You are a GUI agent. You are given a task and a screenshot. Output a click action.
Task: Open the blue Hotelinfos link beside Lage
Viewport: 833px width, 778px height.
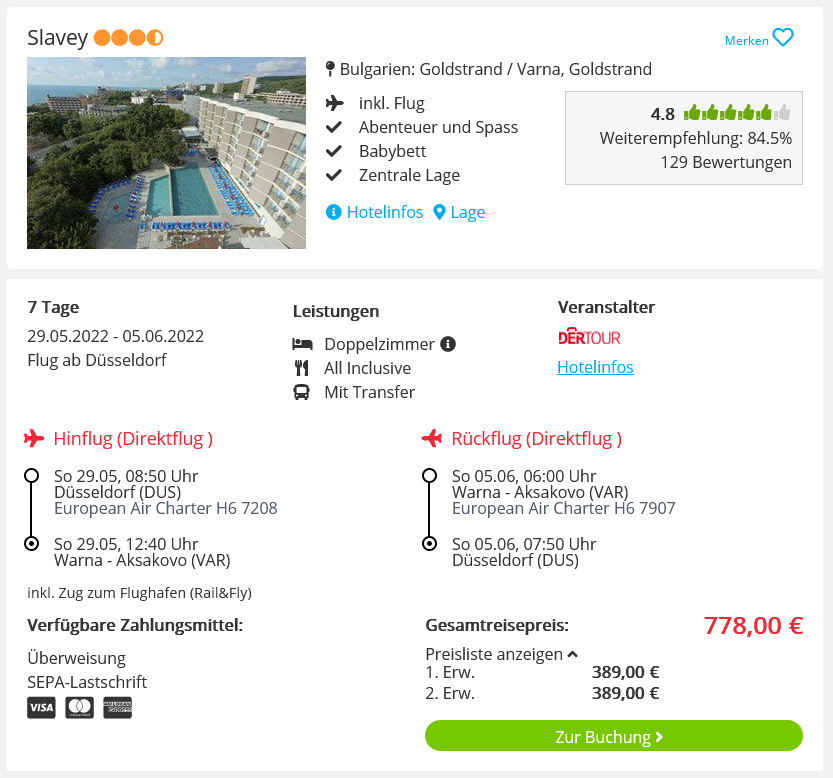click(x=385, y=212)
